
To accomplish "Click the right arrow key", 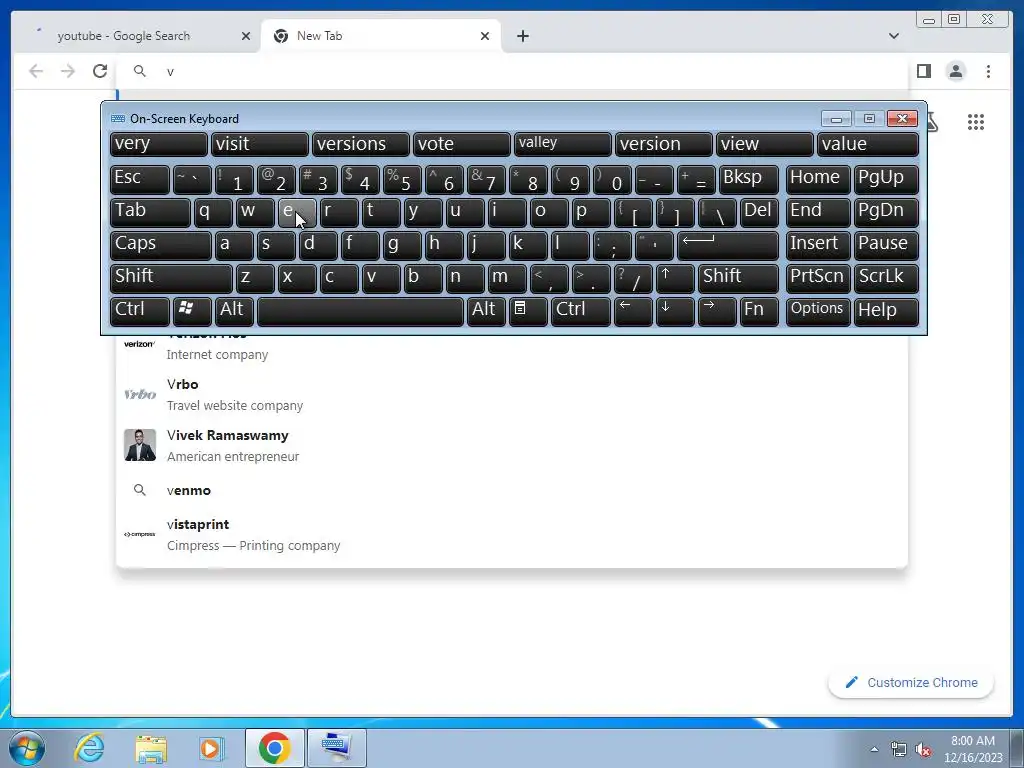I will 717,312.
